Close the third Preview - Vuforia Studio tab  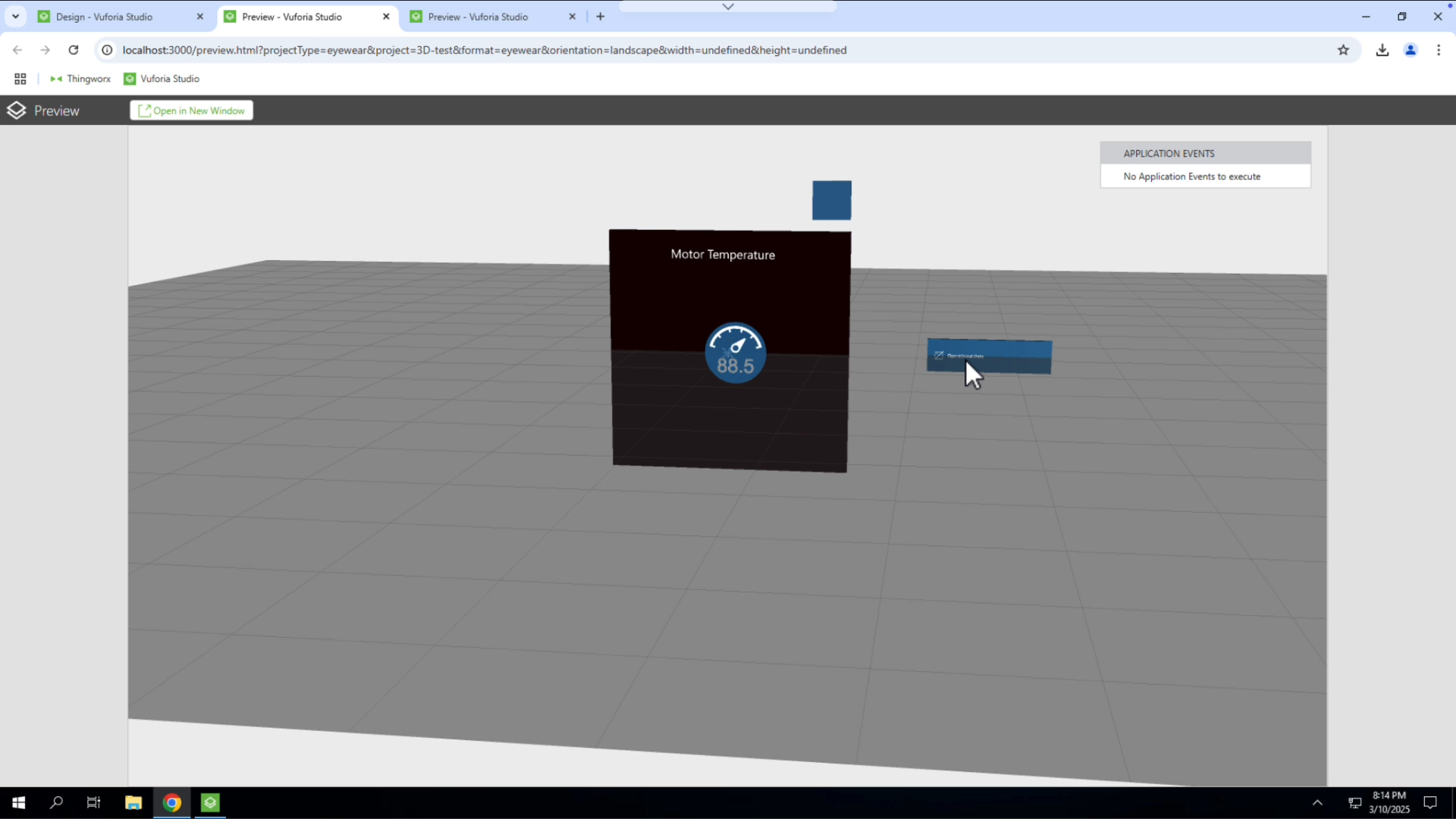pyautogui.click(x=573, y=17)
